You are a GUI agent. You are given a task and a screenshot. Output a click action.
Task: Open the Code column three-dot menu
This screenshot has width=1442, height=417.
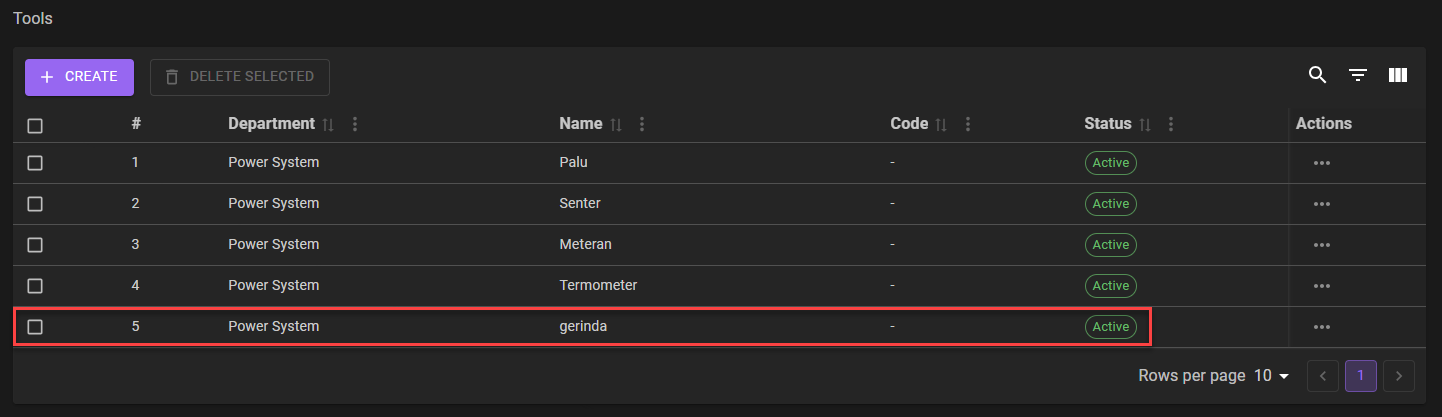pos(967,125)
